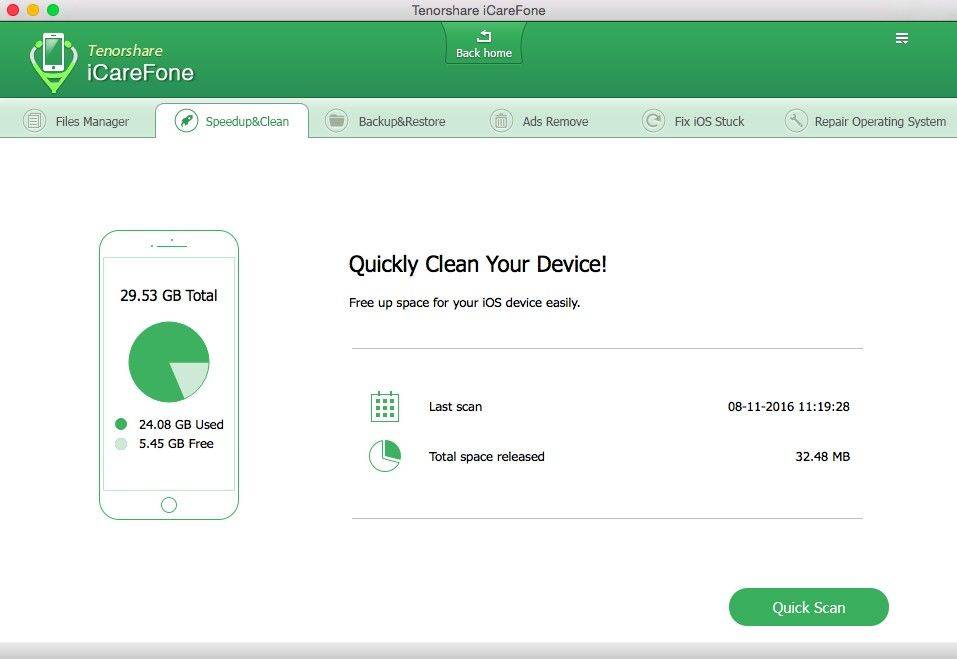Click the iCareFone phone logo icon

(54, 62)
